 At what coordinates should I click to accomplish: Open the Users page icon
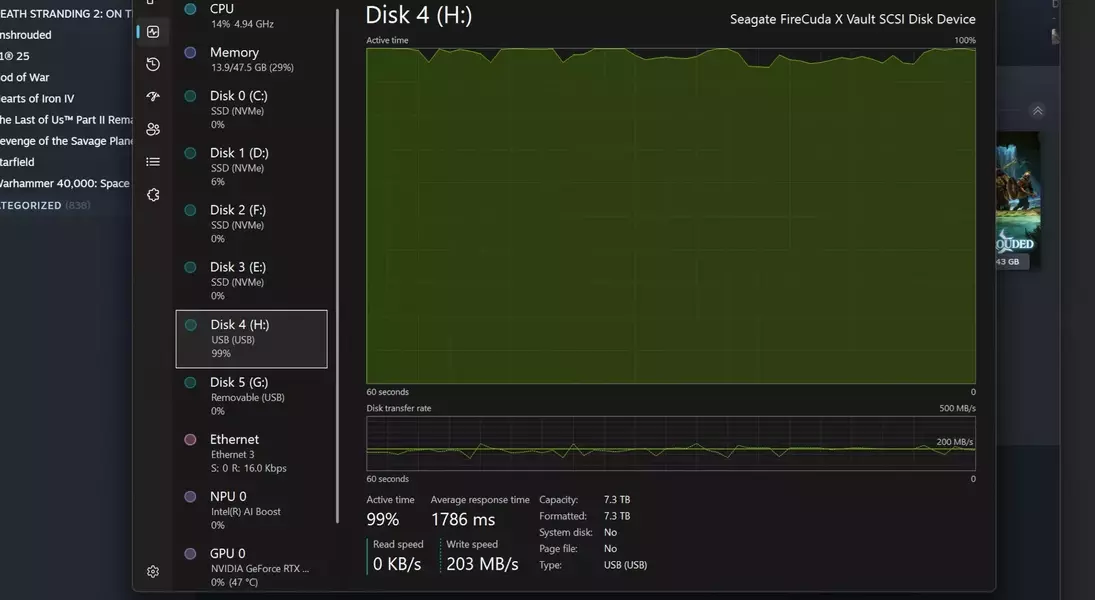pyautogui.click(x=153, y=129)
